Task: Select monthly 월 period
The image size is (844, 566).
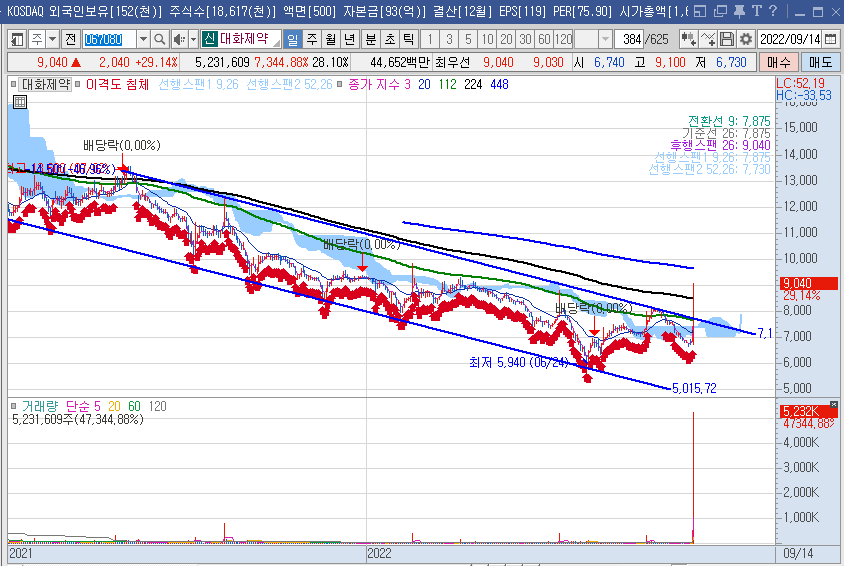Action: pyautogui.click(x=330, y=39)
